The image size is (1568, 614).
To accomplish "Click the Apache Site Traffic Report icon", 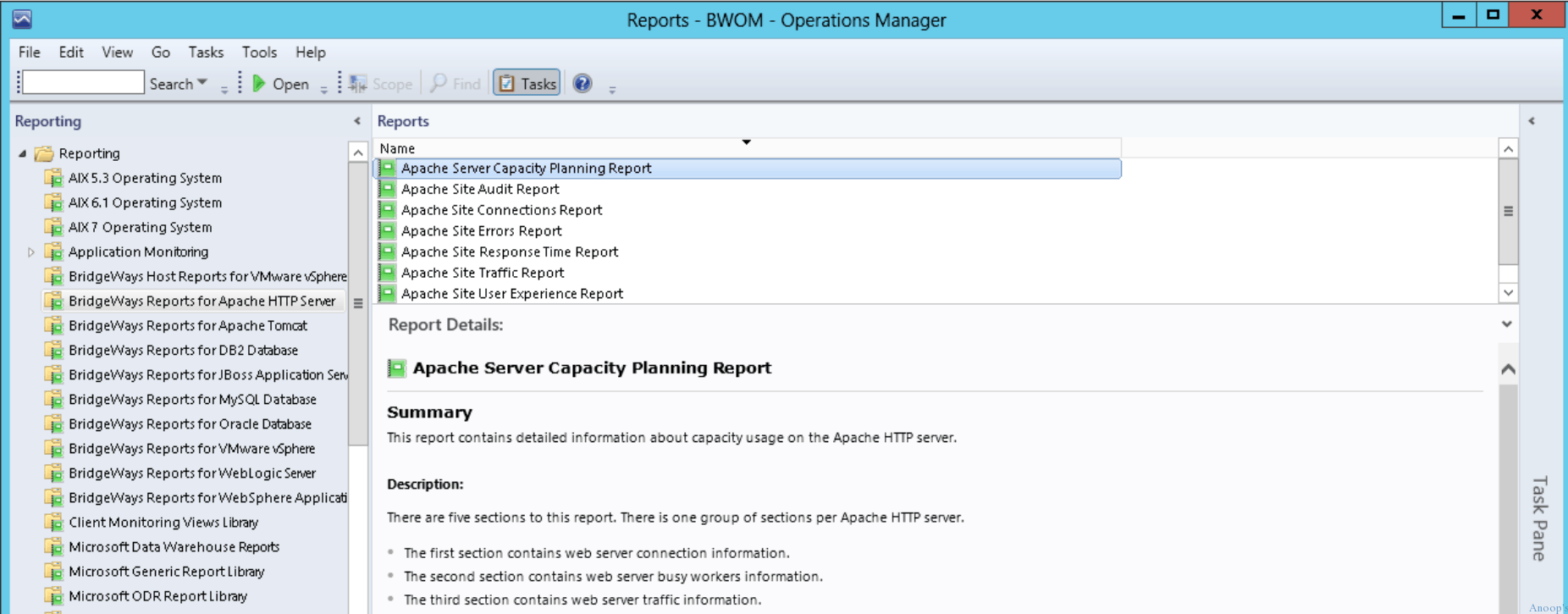I will 387,273.
